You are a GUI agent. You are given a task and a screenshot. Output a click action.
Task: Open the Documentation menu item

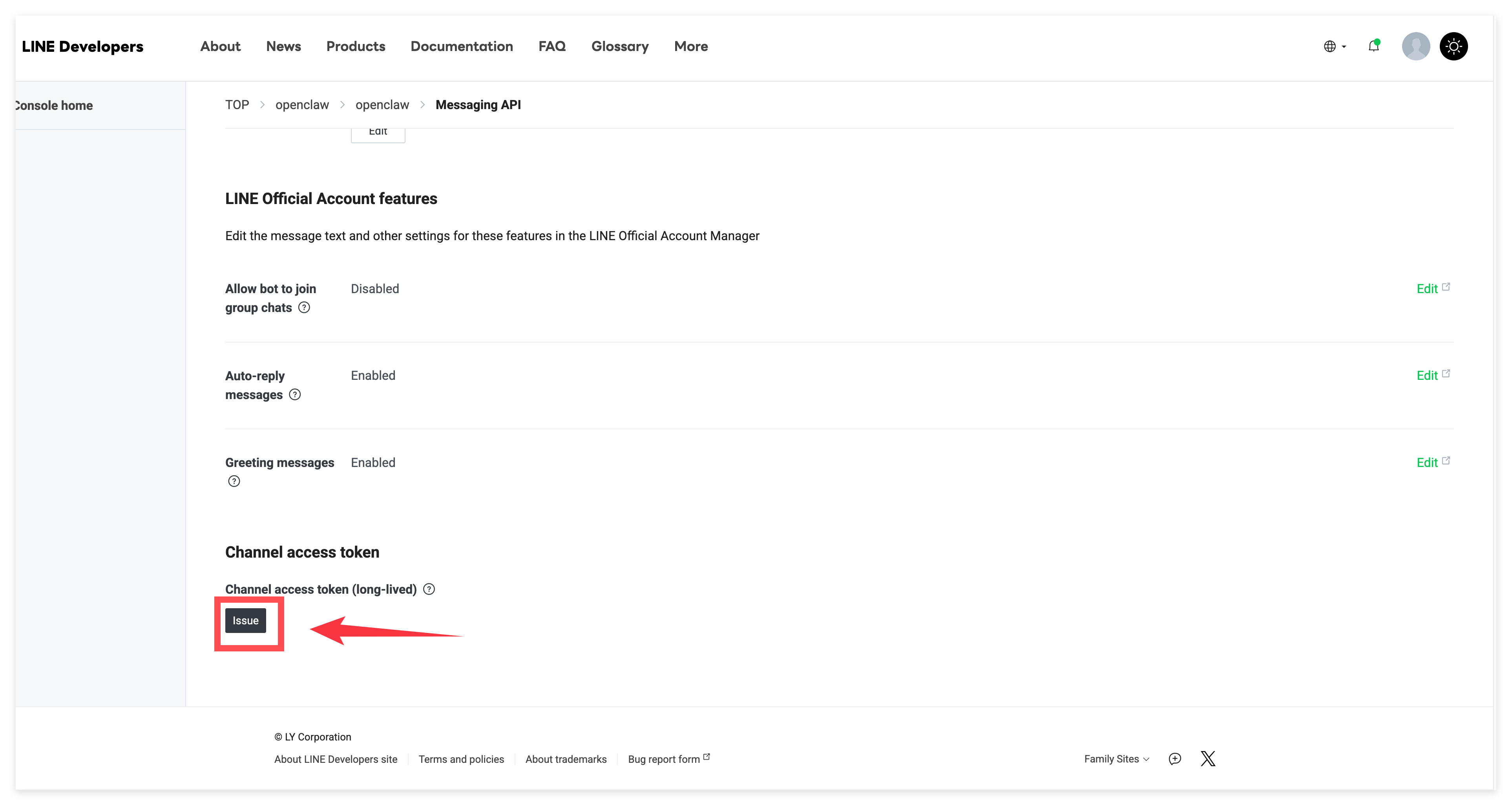(461, 46)
